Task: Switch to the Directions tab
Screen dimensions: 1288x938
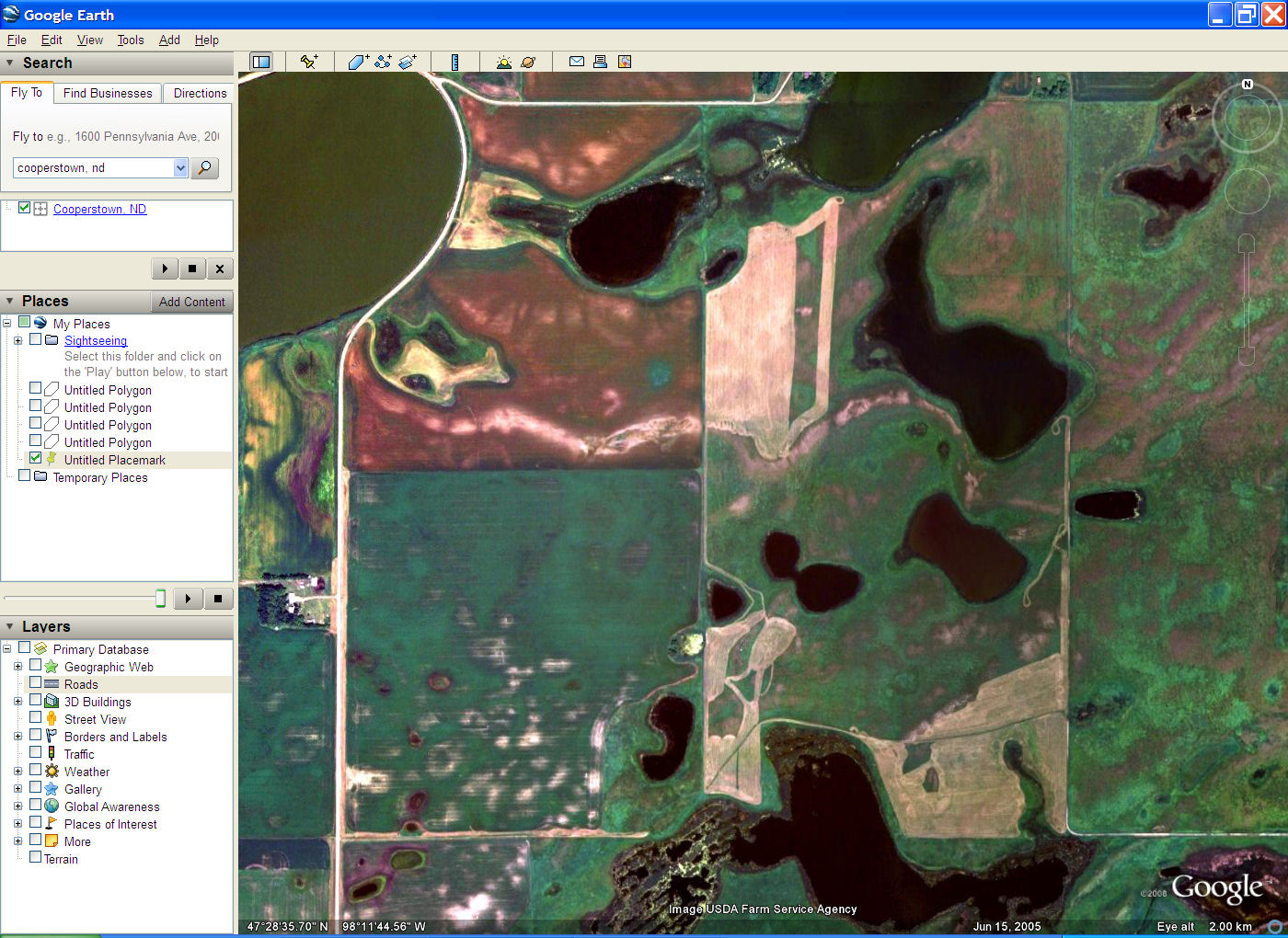Action: point(200,93)
